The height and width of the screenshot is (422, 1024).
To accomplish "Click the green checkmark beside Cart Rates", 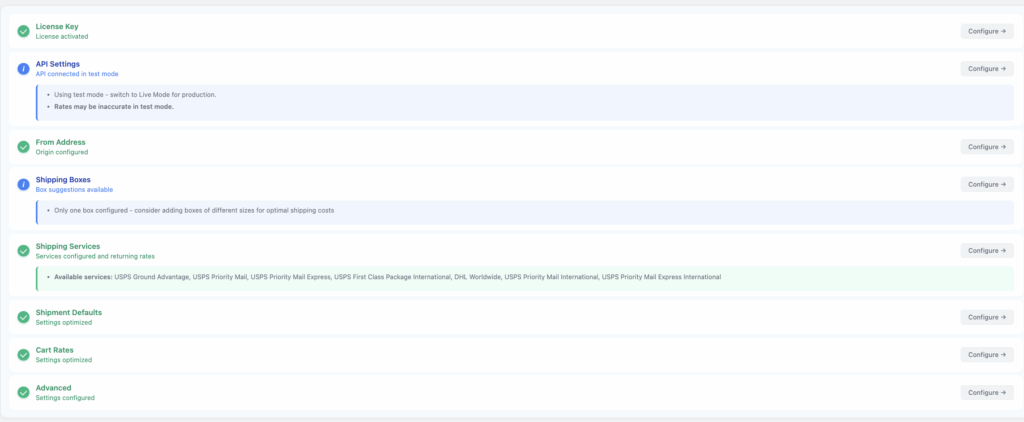I will click(x=23, y=355).
